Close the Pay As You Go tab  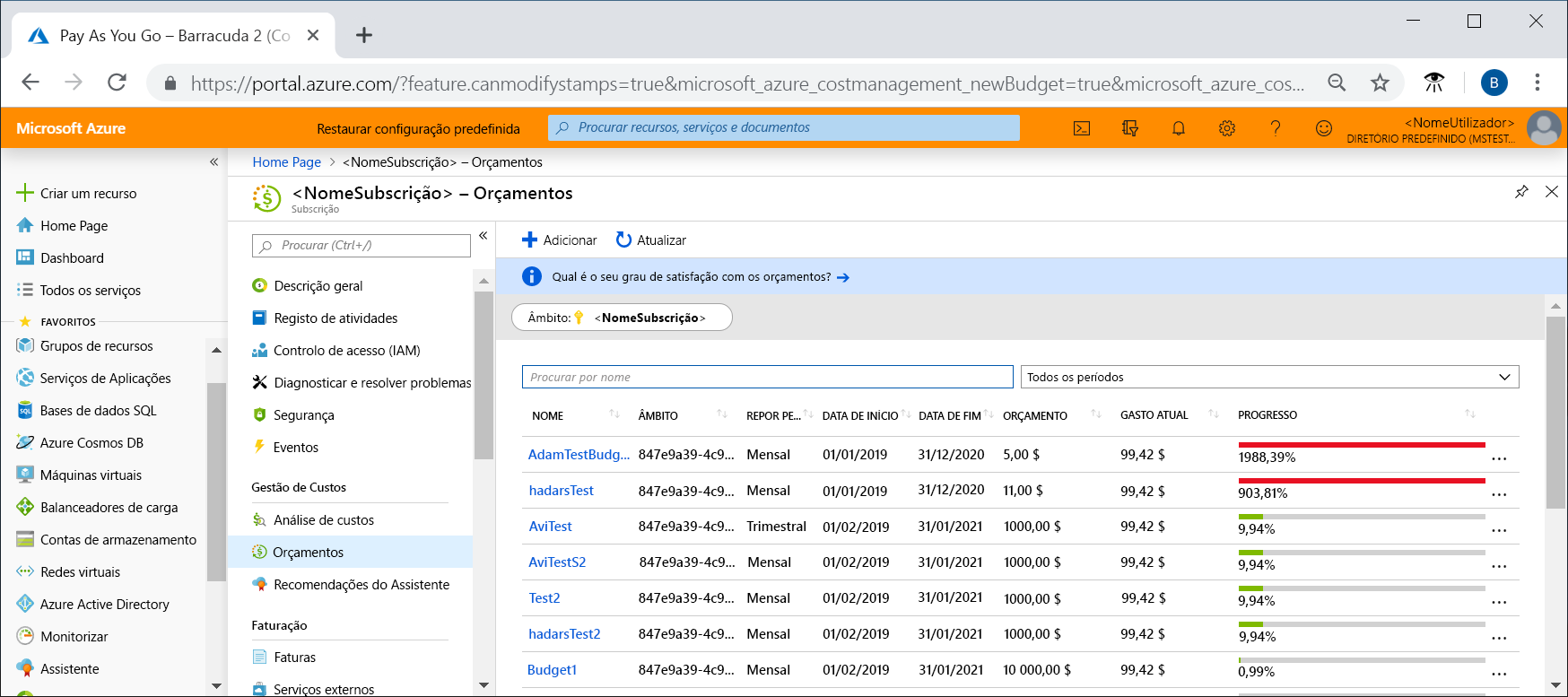pyautogui.click(x=313, y=35)
